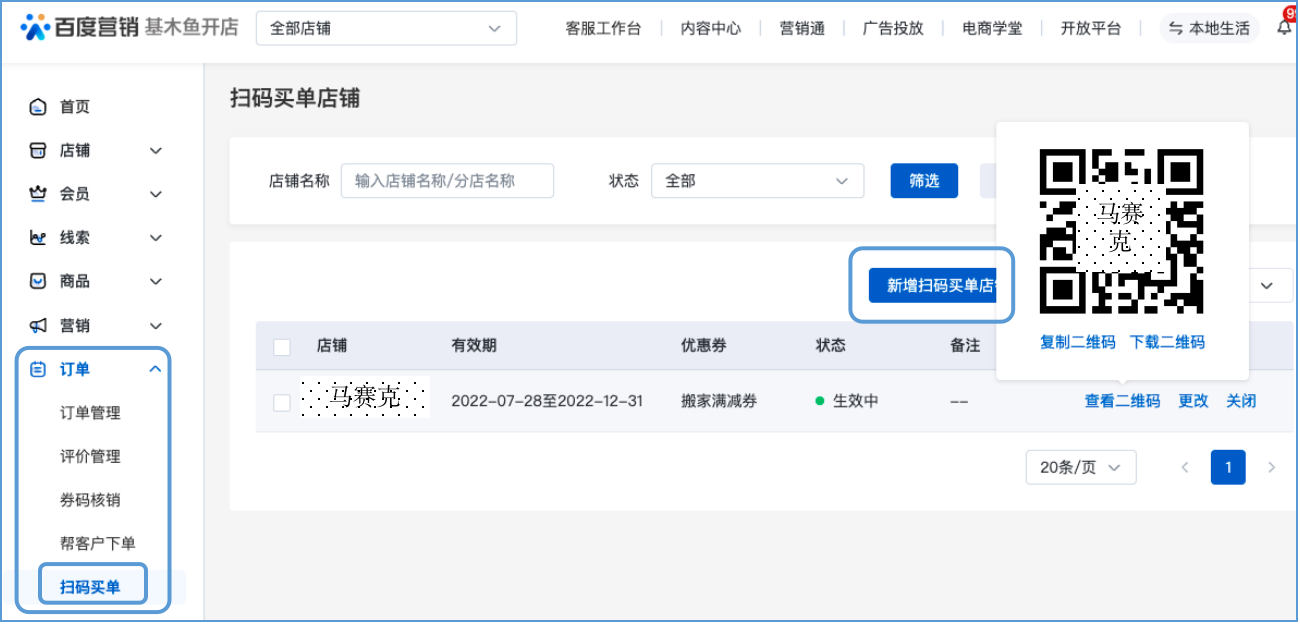Click 复制二维码 link
Viewport: 1300px width, 624px height.
pyautogui.click(x=1077, y=342)
